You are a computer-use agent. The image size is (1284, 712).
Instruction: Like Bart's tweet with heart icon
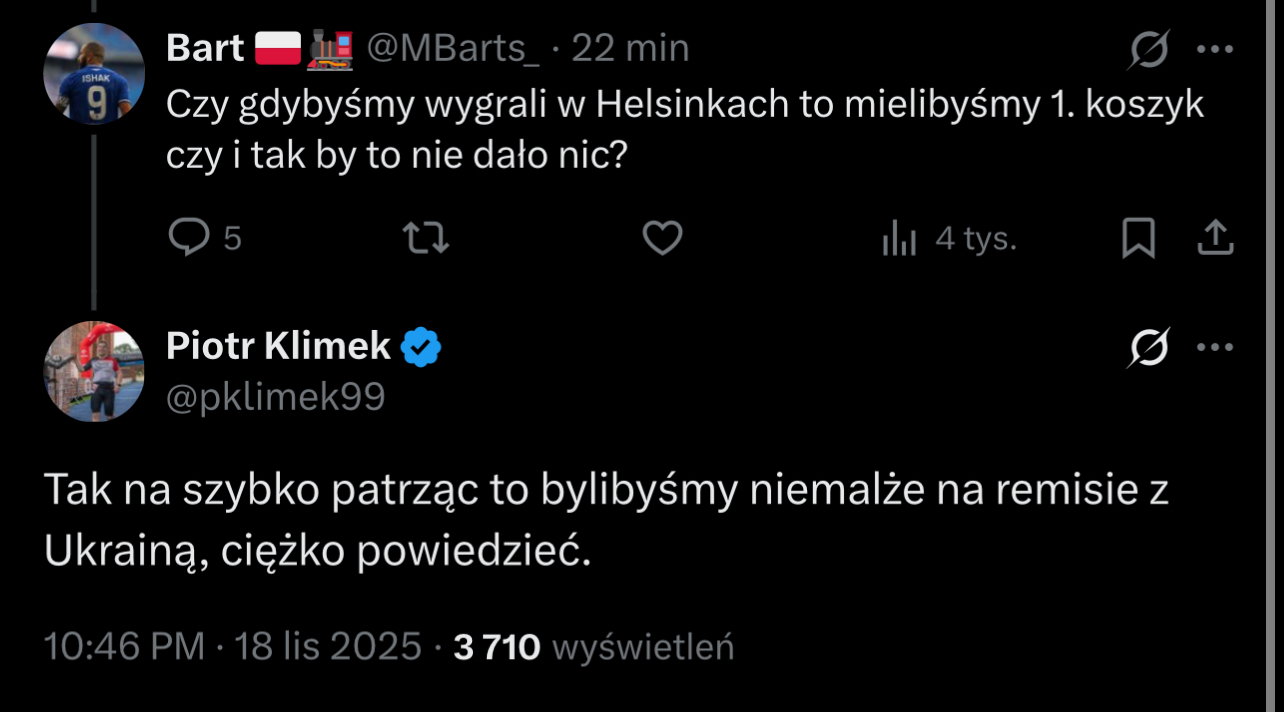pyautogui.click(x=662, y=238)
